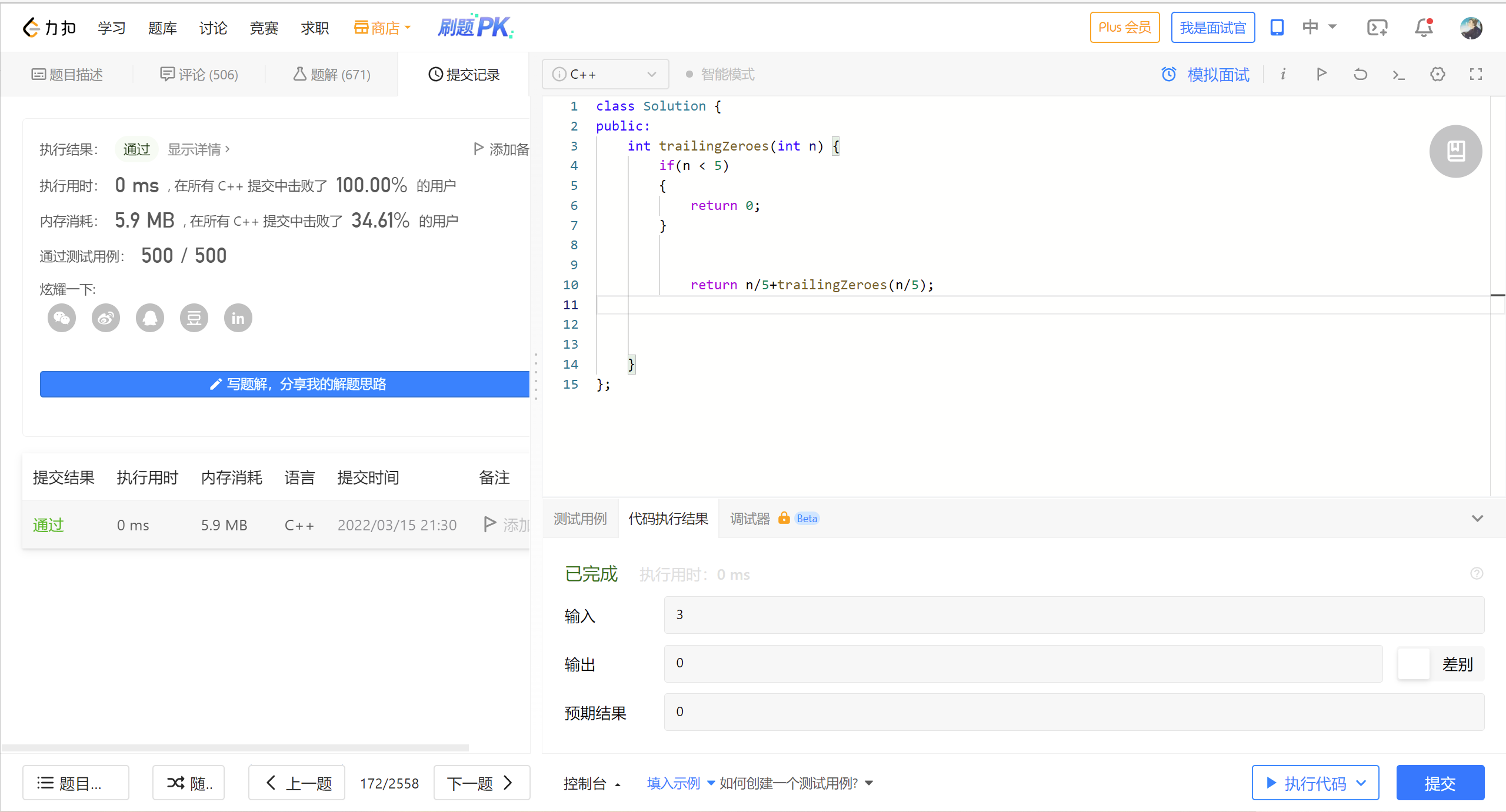Open the notifications bell
This screenshot has width=1506, height=812.
click(1424, 28)
